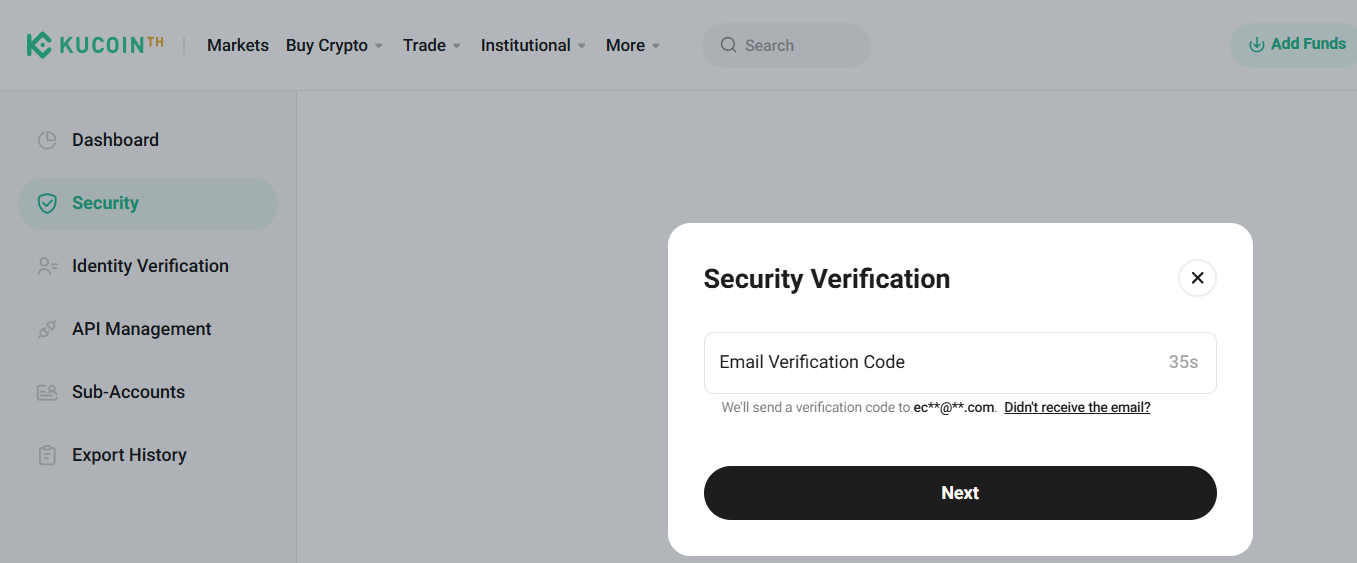This screenshot has height=563, width=1357.
Task: Focus the Email Verification Code field
Action: click(x=930, y=362)
